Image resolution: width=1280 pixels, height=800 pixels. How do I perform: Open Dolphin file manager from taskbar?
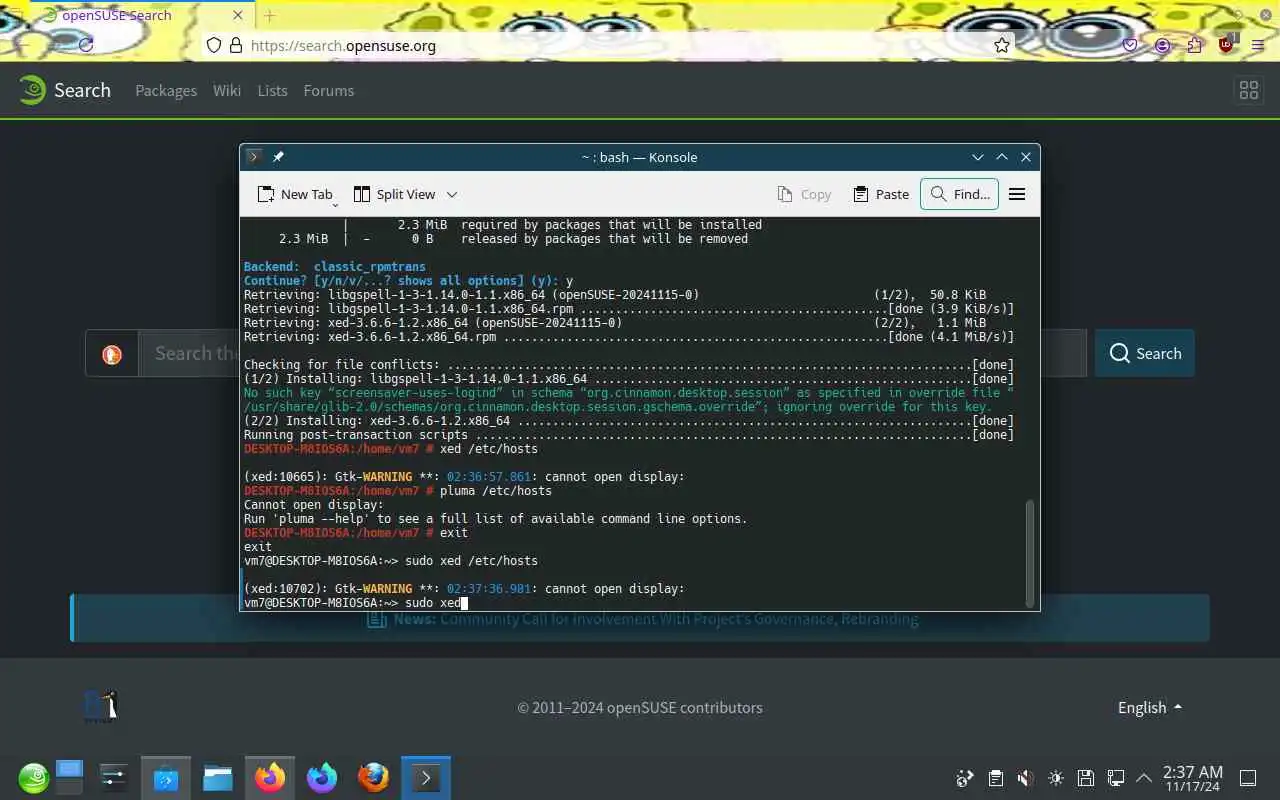pyautogui.click(x=217, y=777)
